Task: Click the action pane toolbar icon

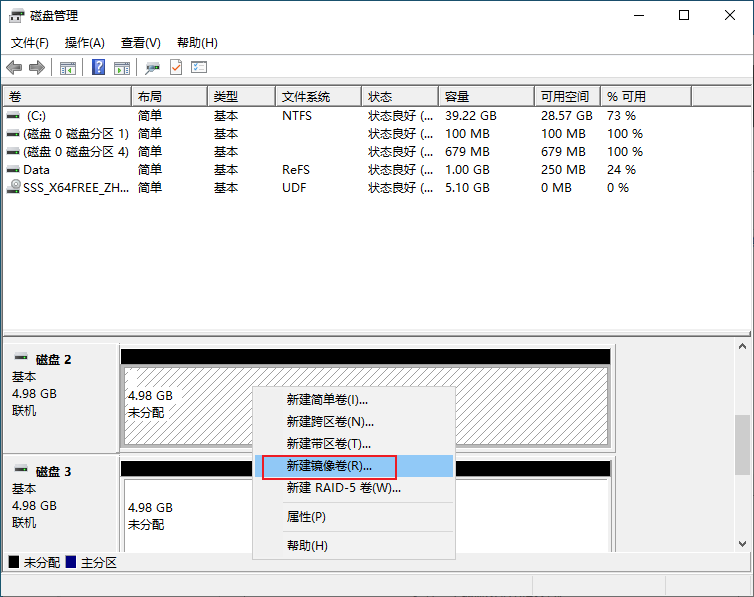Action: 122,68
